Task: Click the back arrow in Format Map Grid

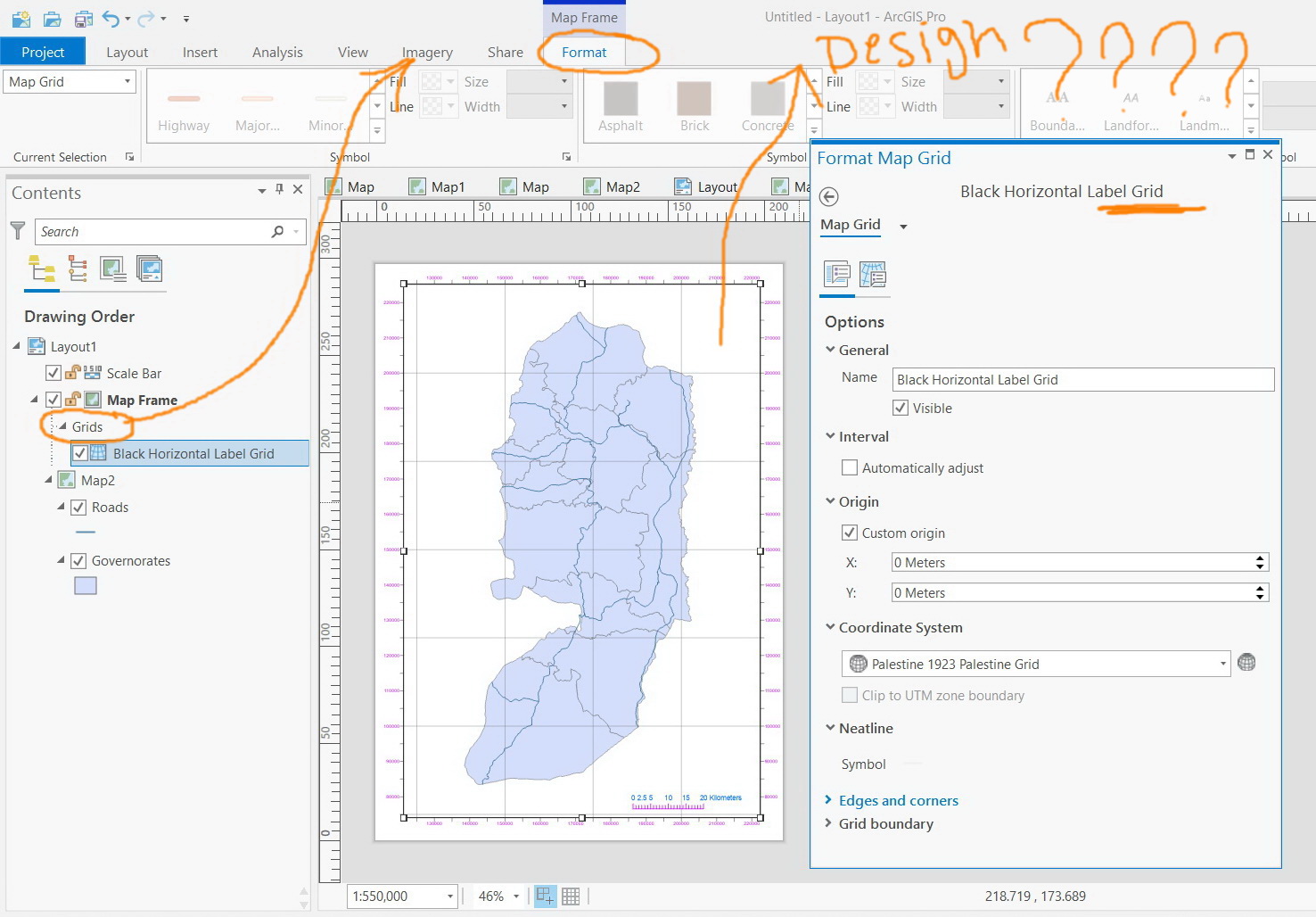Action: (828, 196)
